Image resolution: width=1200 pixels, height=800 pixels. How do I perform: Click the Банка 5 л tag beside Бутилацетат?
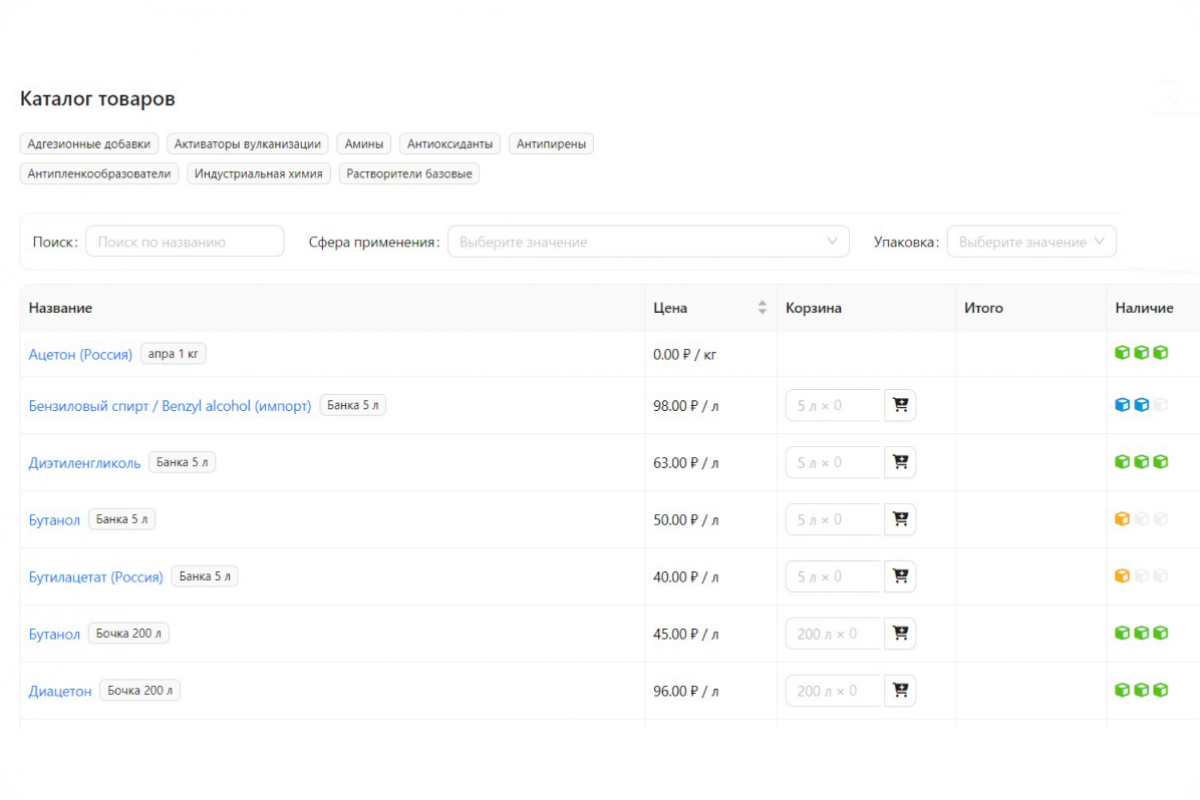(x=204, y=576)
